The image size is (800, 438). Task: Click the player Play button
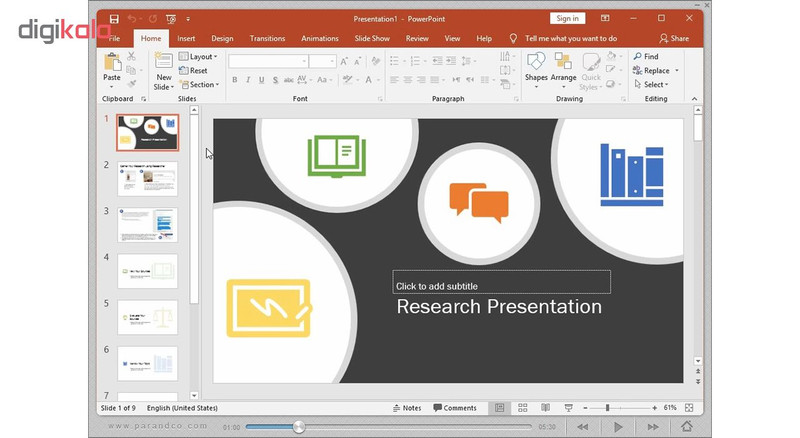point(618,427)
